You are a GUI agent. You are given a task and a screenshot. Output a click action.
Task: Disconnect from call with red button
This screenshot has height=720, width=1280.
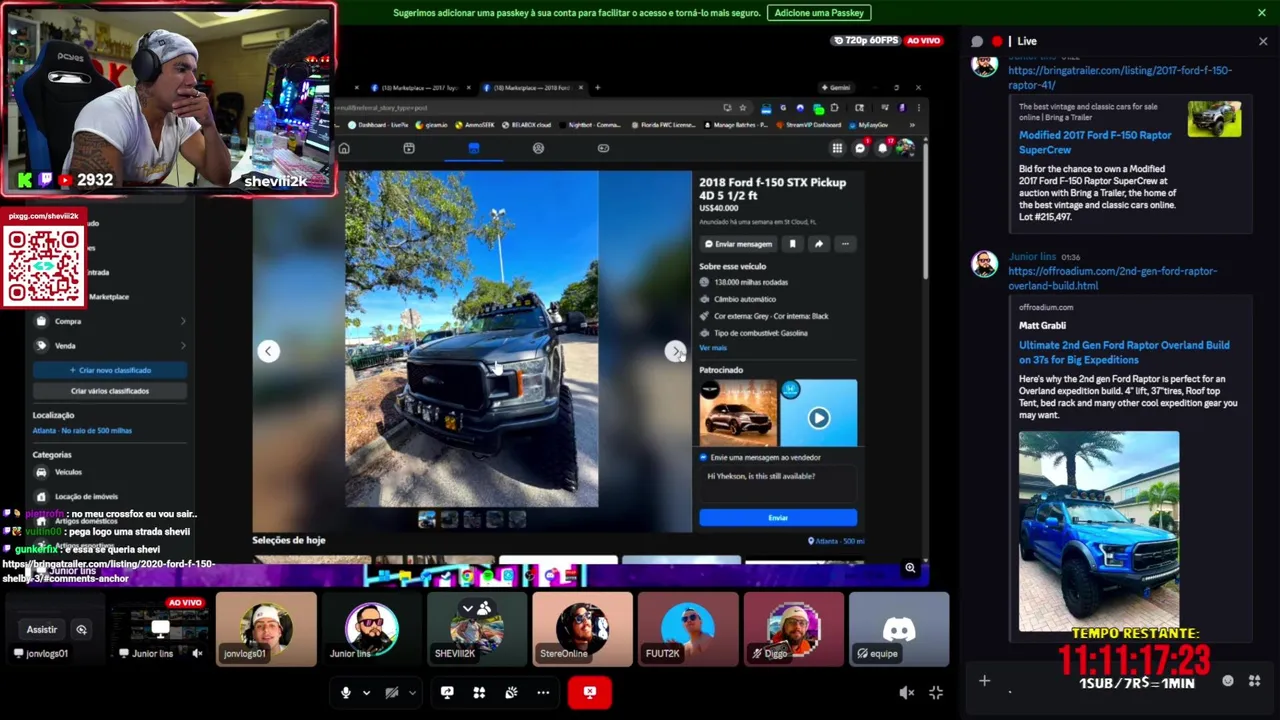(590, 692)
